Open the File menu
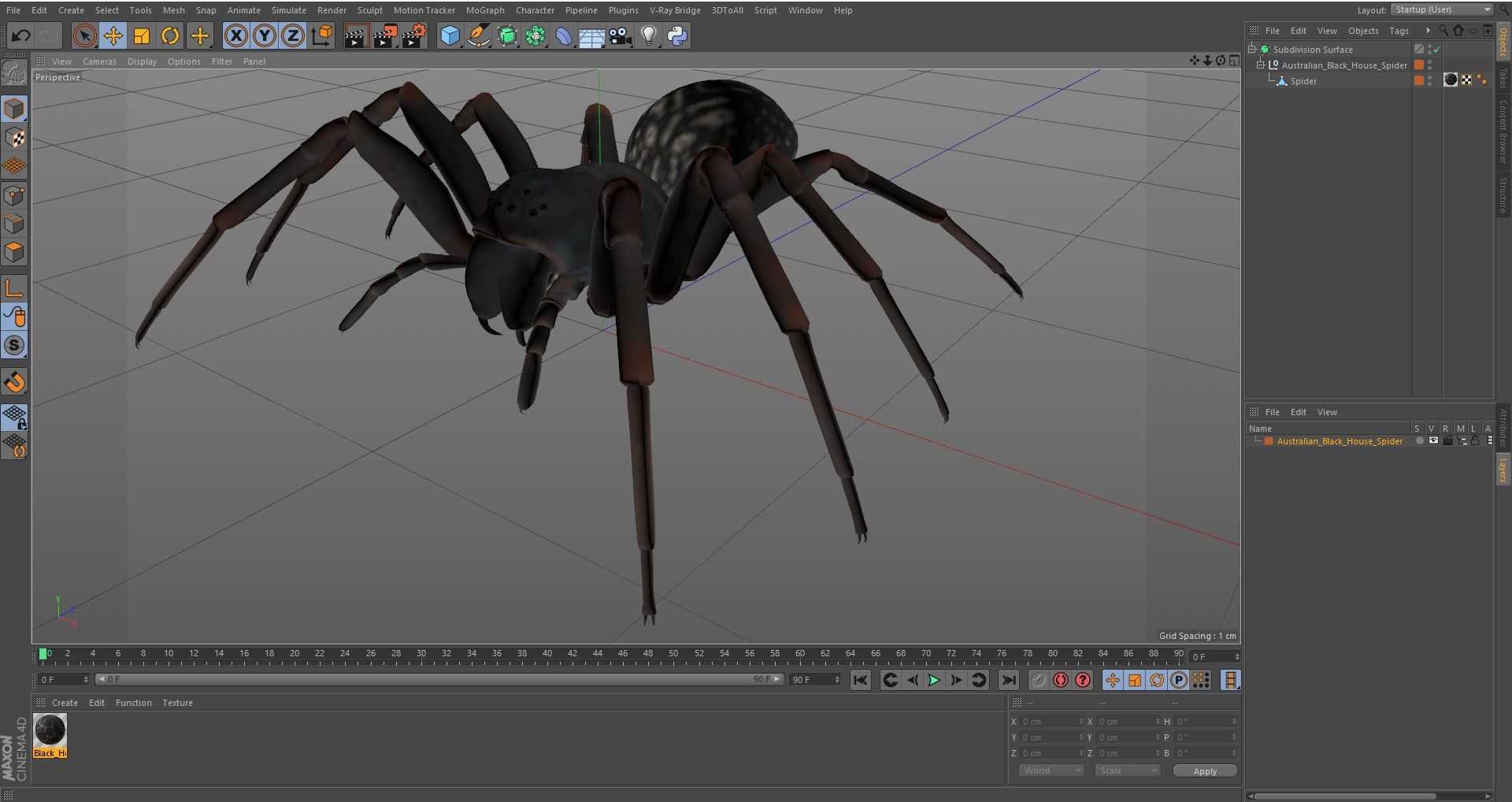Image resolution: width=1512 pixels, height=802 pixels. click(x=13, y=10)
